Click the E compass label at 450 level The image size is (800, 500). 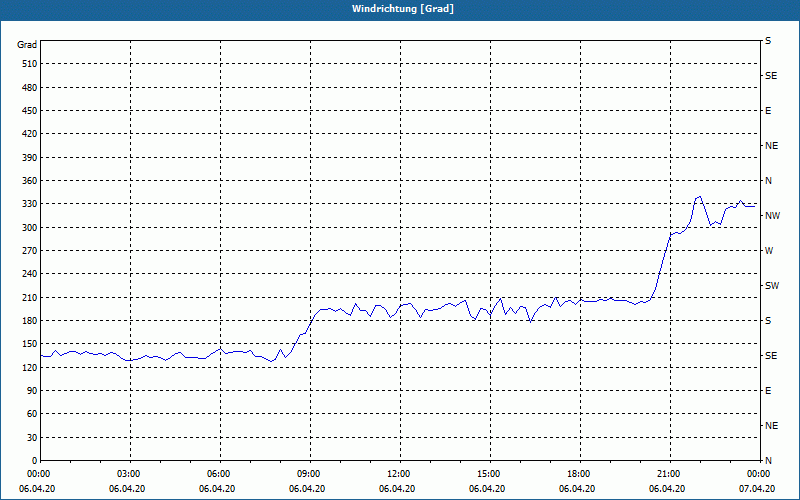click(768, 111)
